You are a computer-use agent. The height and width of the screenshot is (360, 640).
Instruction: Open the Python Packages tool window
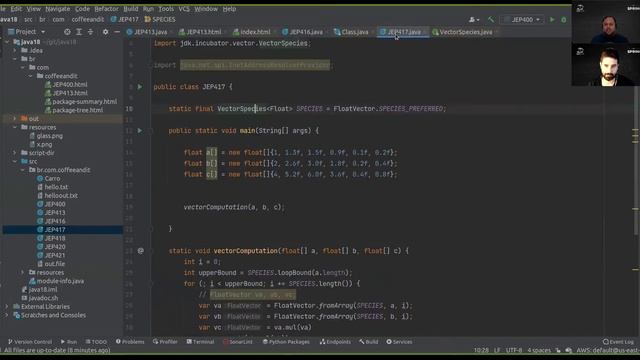coord(286,342)
